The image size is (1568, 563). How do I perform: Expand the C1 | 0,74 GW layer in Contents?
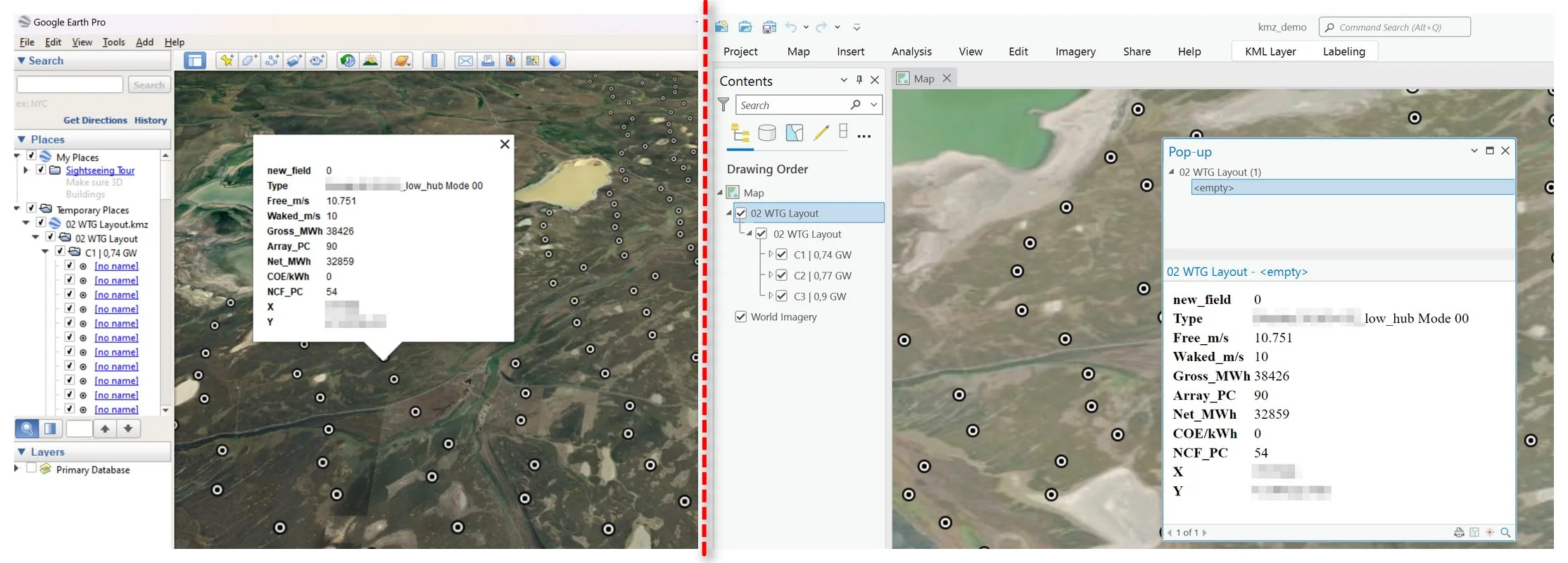click(770, 255)
